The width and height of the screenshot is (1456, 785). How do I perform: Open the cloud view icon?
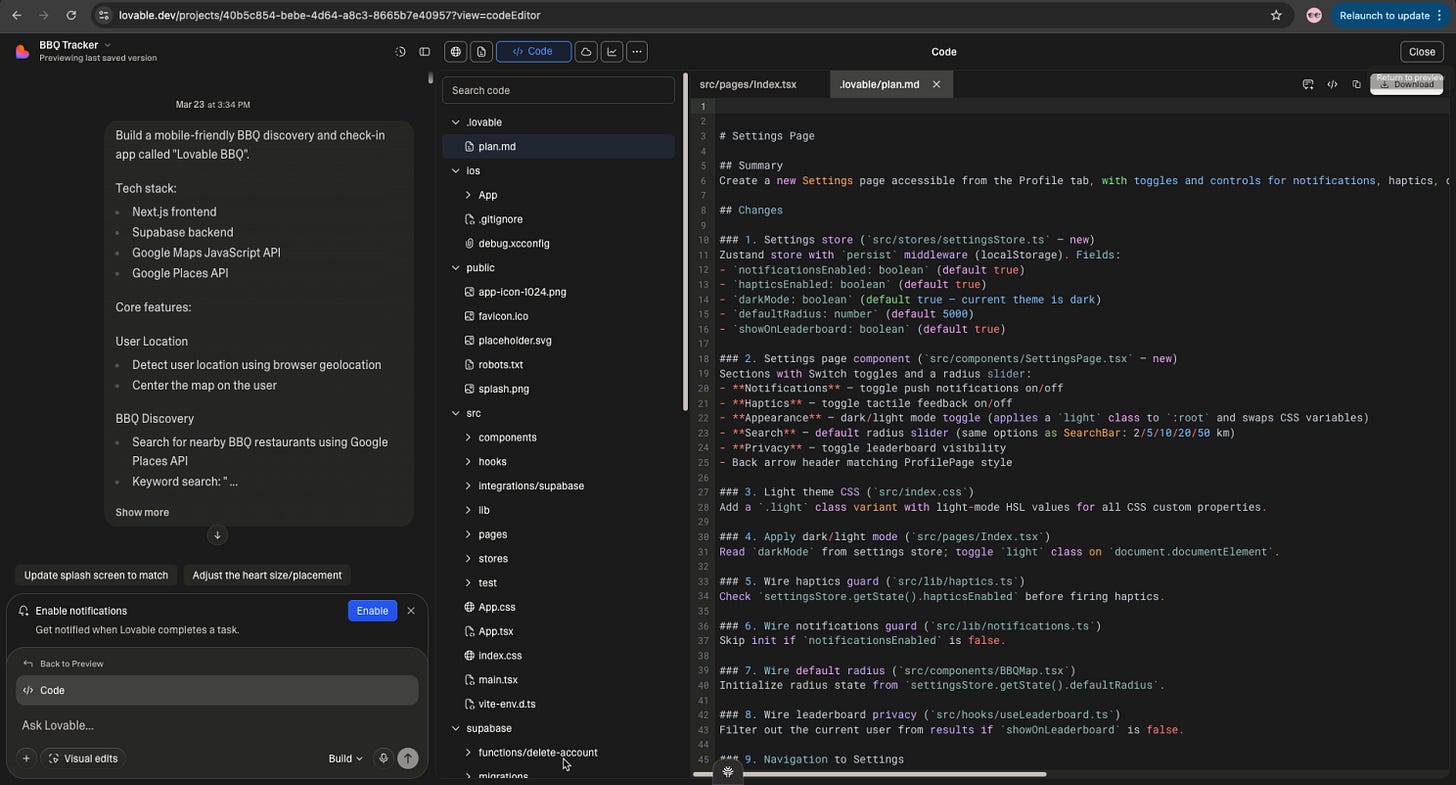click(x=586, y=51)
